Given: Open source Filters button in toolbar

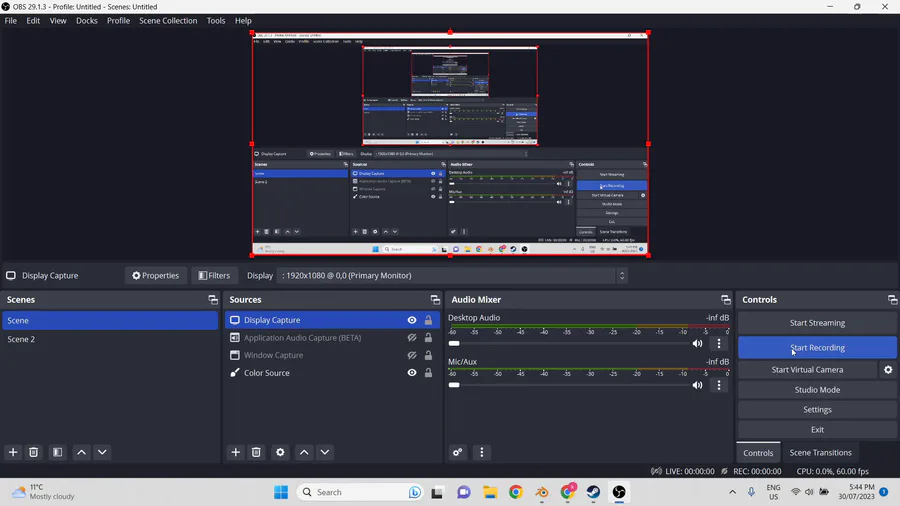Looking at the screenshot, I should coord(214,275).
